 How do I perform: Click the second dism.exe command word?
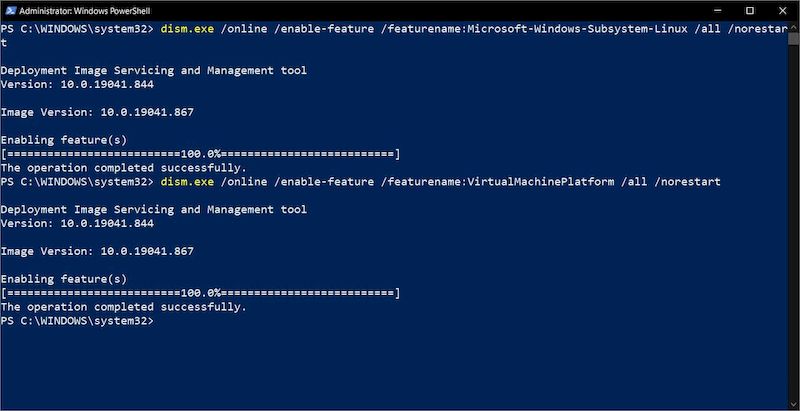[186, 182]
